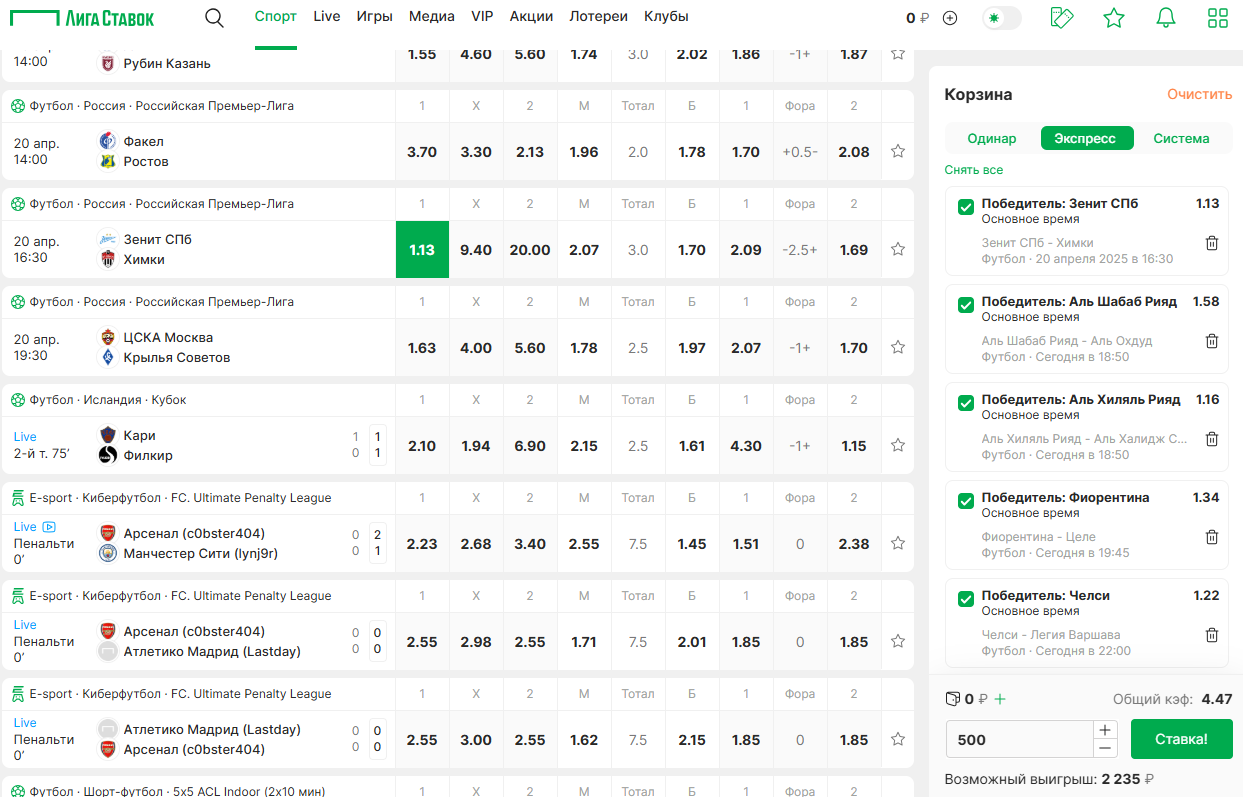1243x797 pixels.
Task: Pick 1.63 odds for ЦСКА Москва win
Action: pos(422,347)
